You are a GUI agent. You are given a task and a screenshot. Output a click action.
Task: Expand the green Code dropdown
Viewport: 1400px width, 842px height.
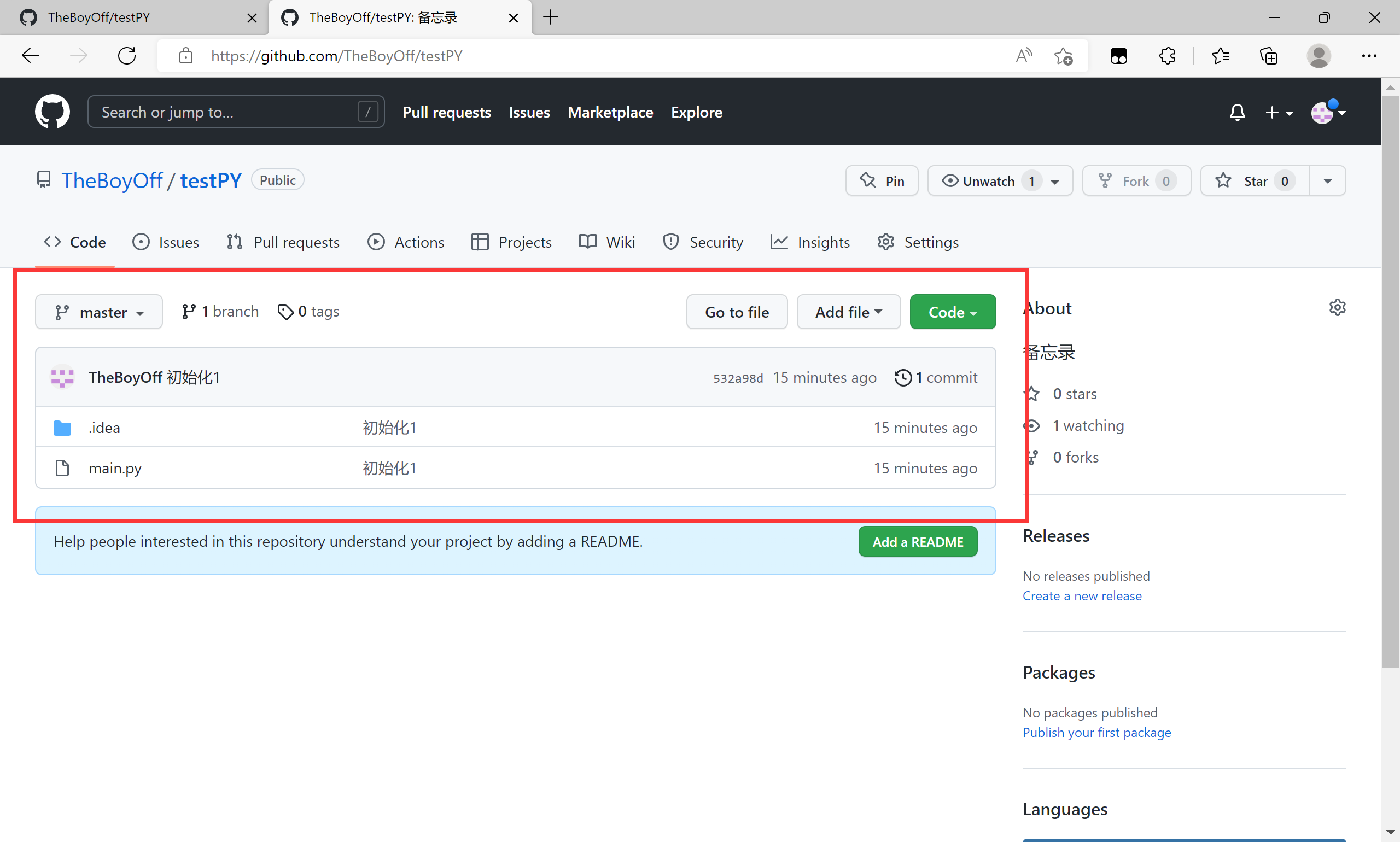point(952,312)
